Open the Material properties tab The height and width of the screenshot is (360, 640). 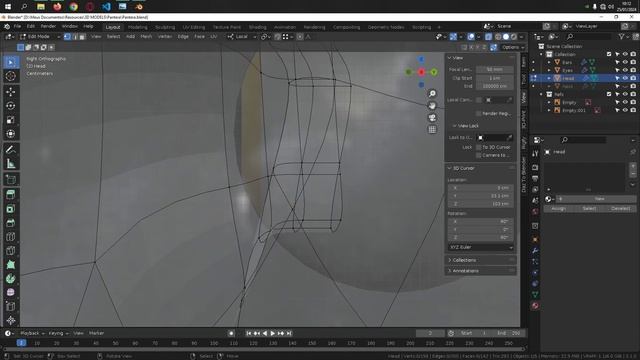pyautogui.click(x=535, y=306)
